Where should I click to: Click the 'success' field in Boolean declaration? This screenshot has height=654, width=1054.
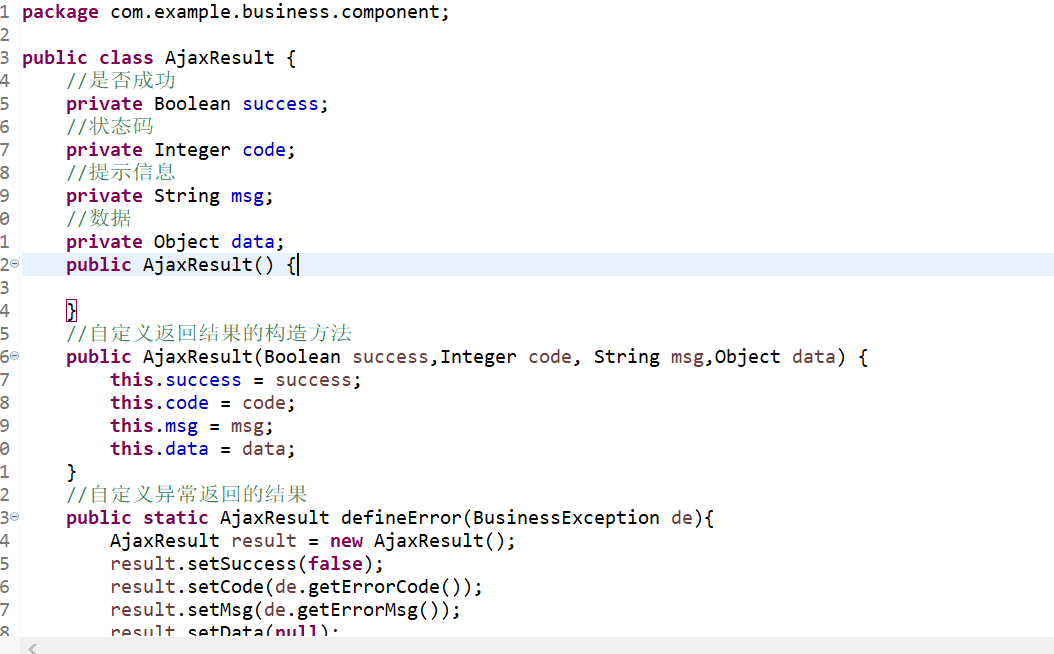coord(280,104)
